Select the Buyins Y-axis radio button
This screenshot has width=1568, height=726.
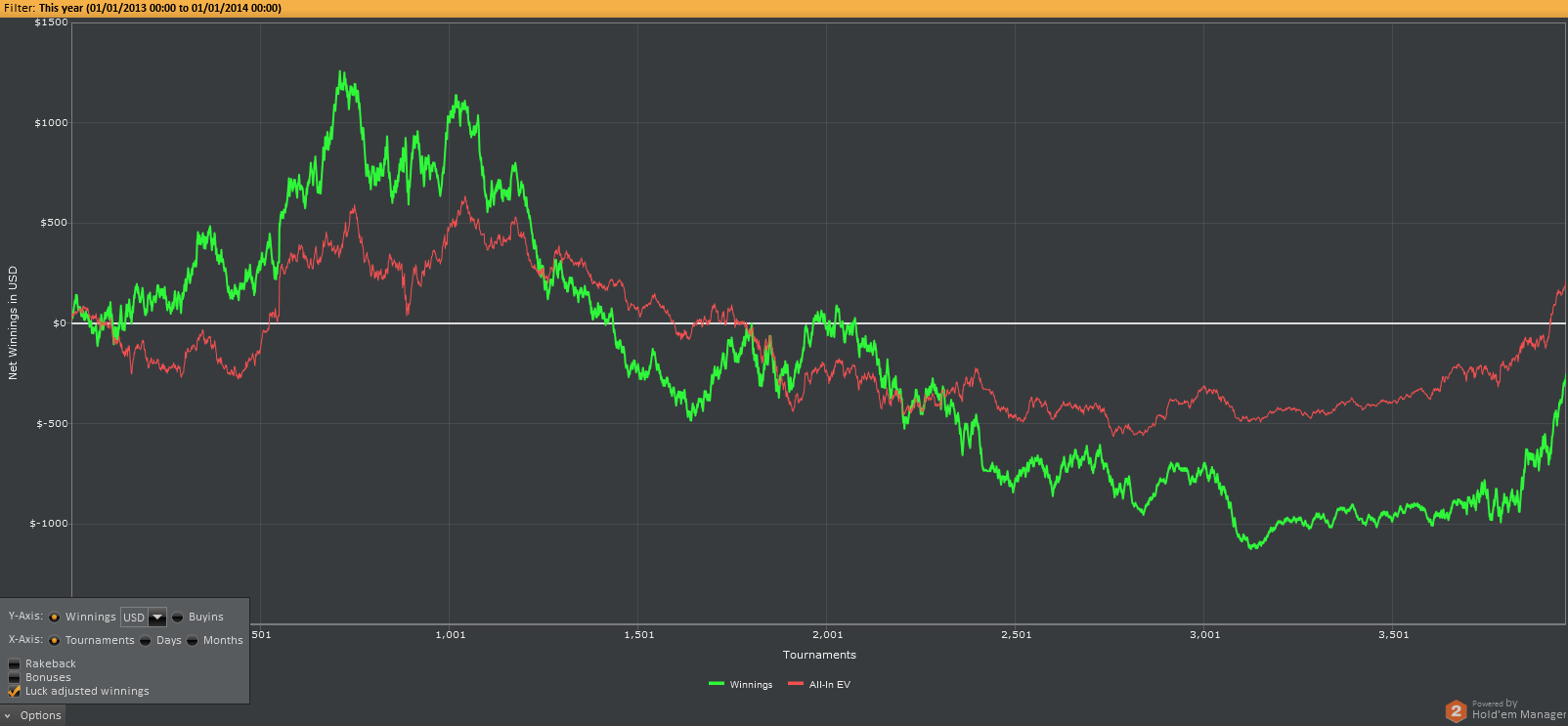(x=178, y=617)
